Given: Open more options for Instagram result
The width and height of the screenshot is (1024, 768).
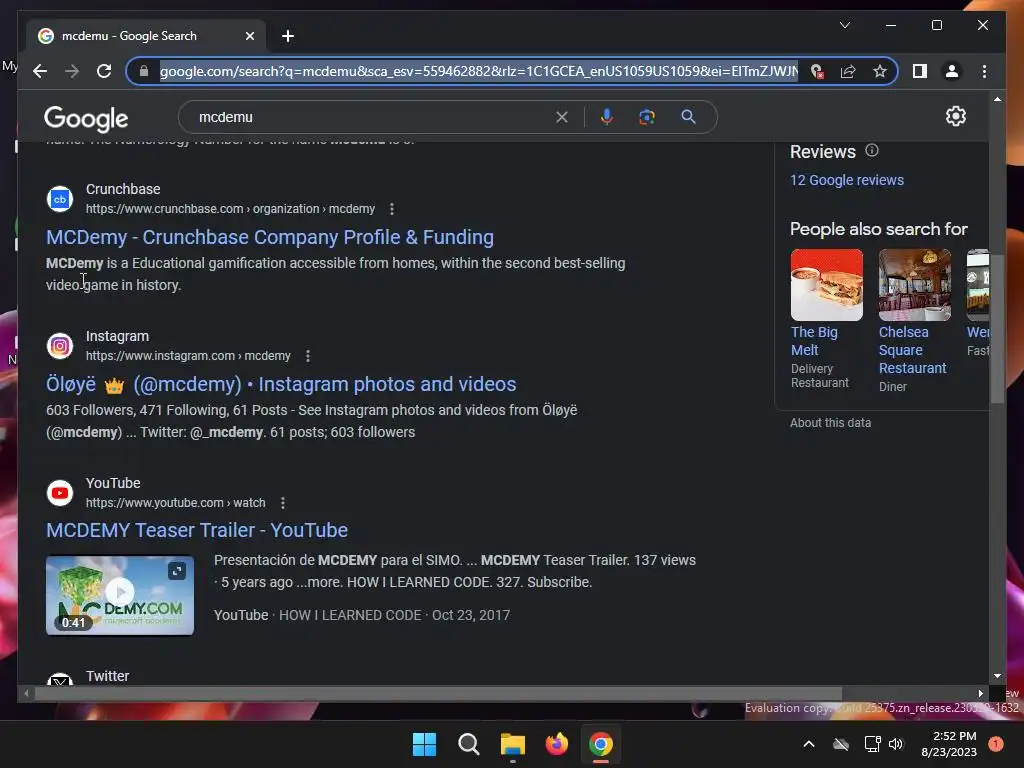Looking at the screenshot, I should 308,356.
